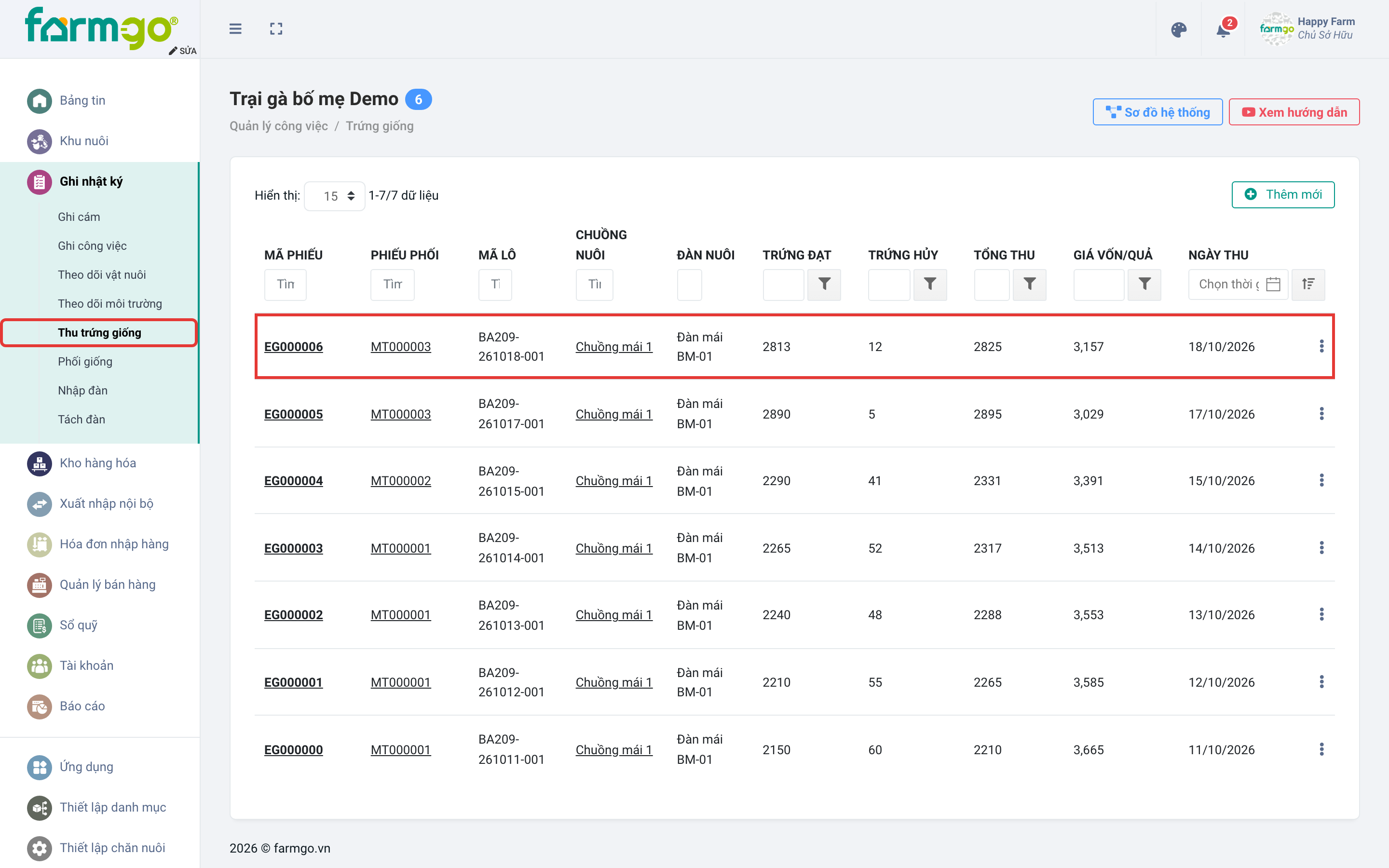Click the Ngày thu sort order icon

point(1308,284)
